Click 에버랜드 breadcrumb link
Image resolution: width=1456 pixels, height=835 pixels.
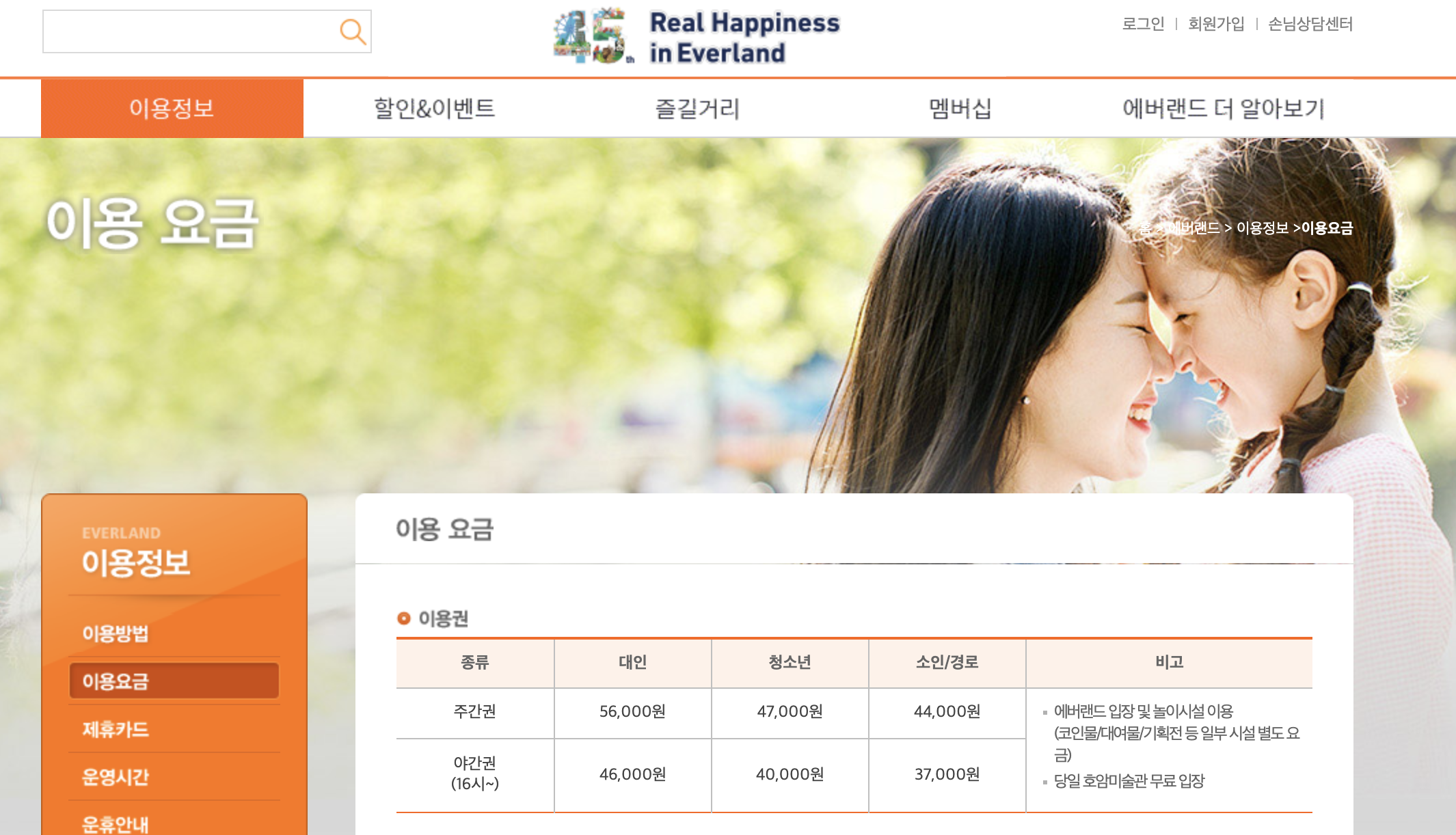click(1193, 228)
